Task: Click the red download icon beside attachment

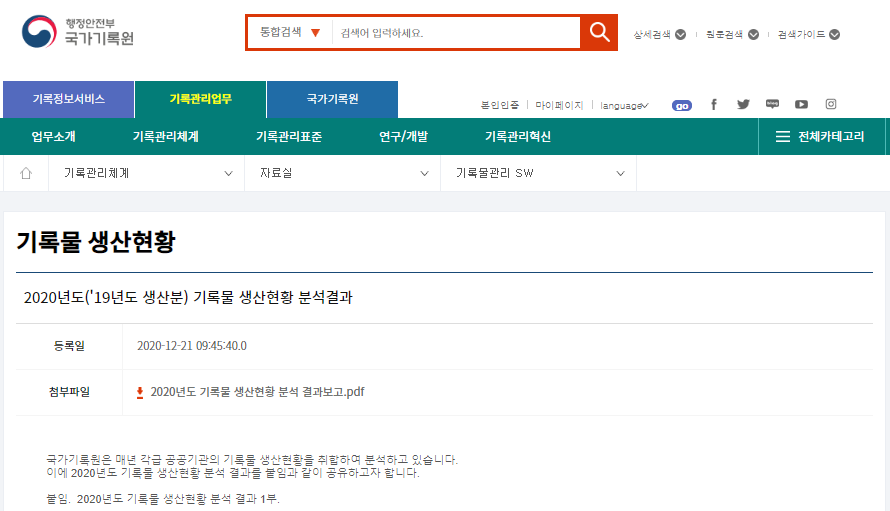Action: click(x=140, y=392)
